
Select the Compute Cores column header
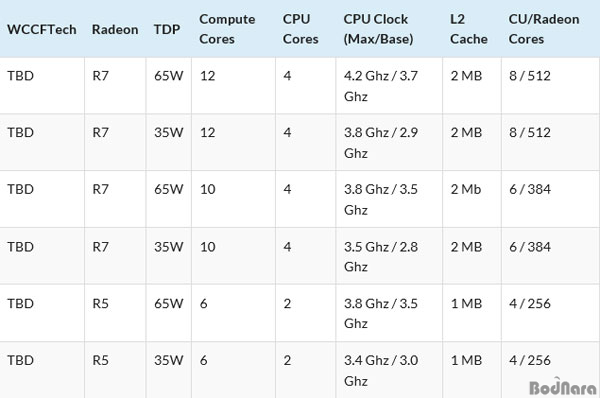tap(227, 29)
